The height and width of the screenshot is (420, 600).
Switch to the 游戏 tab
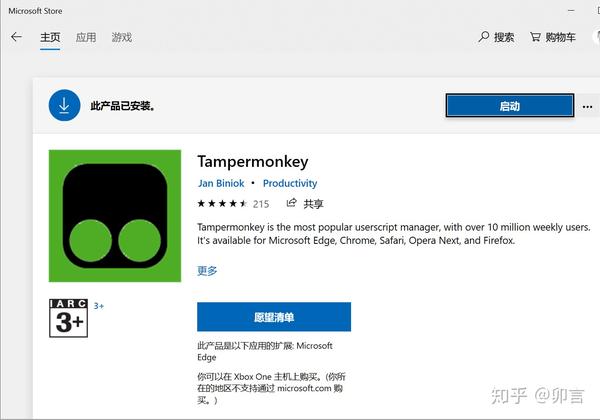click(122, 37)
